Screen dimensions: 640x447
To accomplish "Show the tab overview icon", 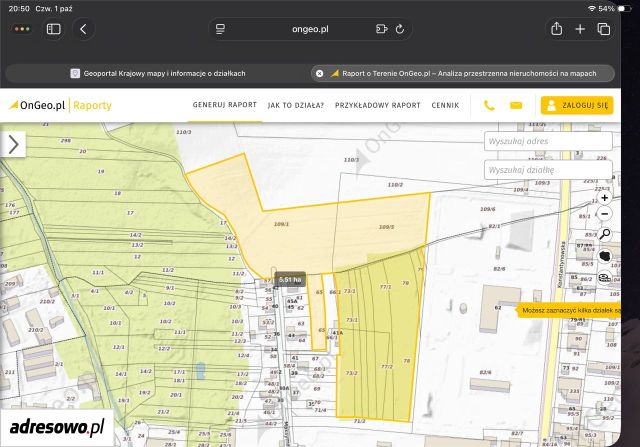I will click(x=604, y=29).
